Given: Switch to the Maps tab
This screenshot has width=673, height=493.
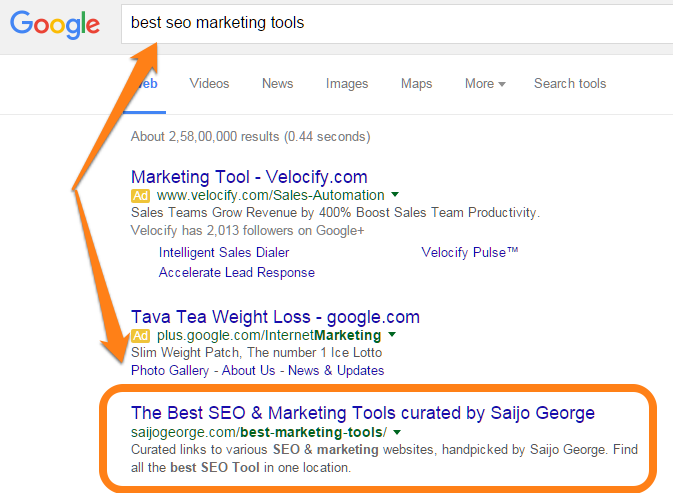Looking at the screenshot, I should coord(416,84).
